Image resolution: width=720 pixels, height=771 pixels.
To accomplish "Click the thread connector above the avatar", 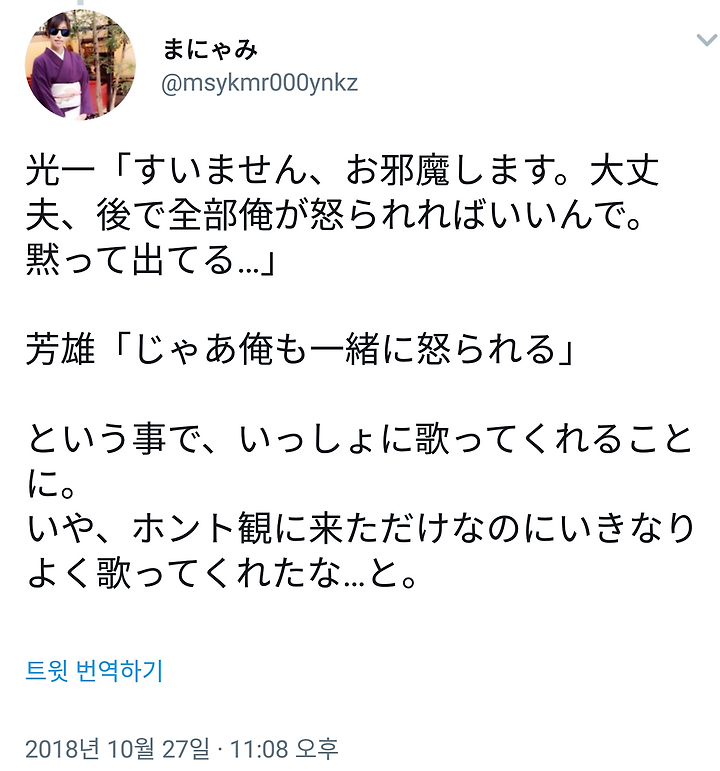I will pyautogui.click(x=80, y=2).
